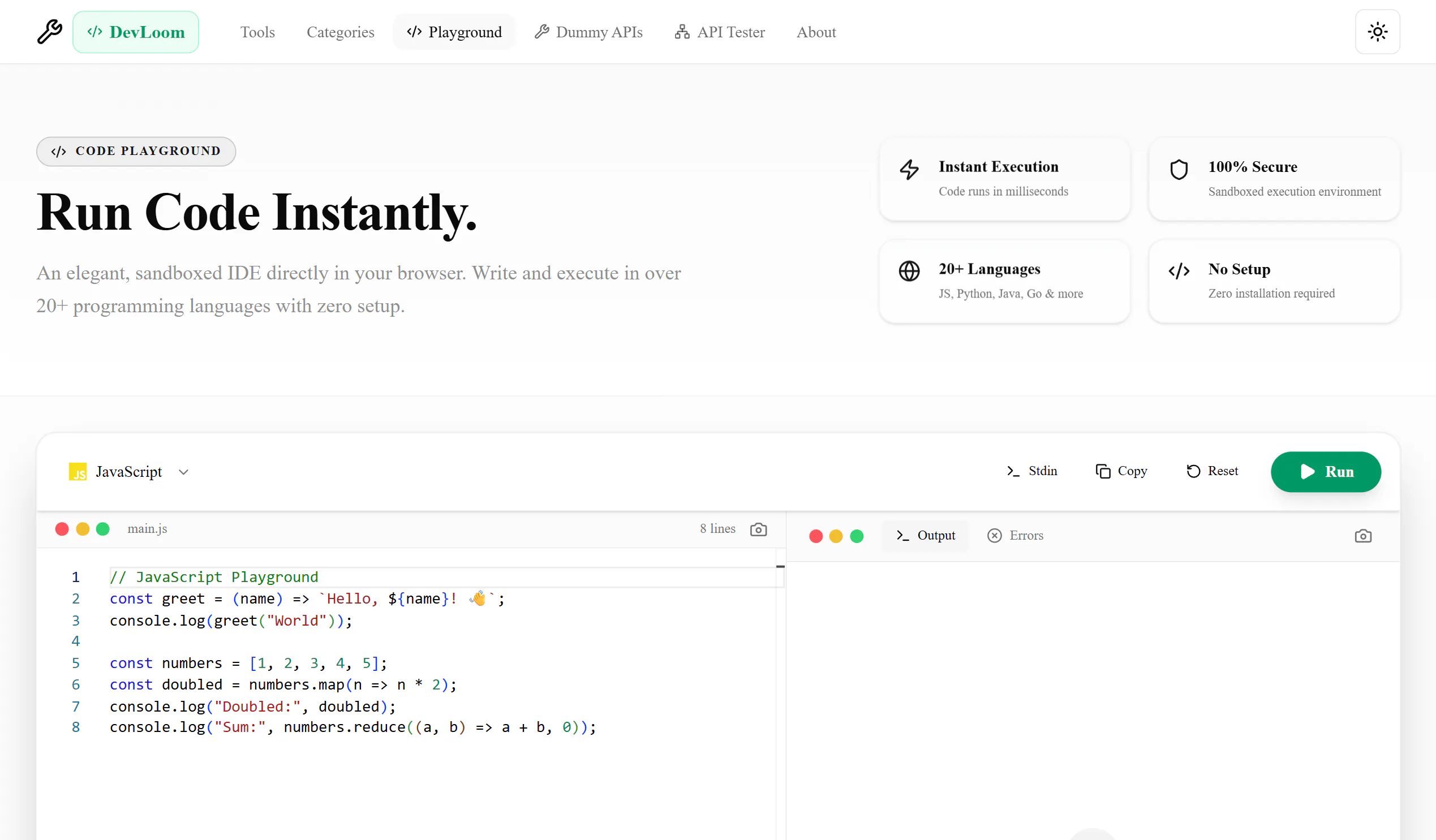Open Dummy APIs nav link

[588, 32]
